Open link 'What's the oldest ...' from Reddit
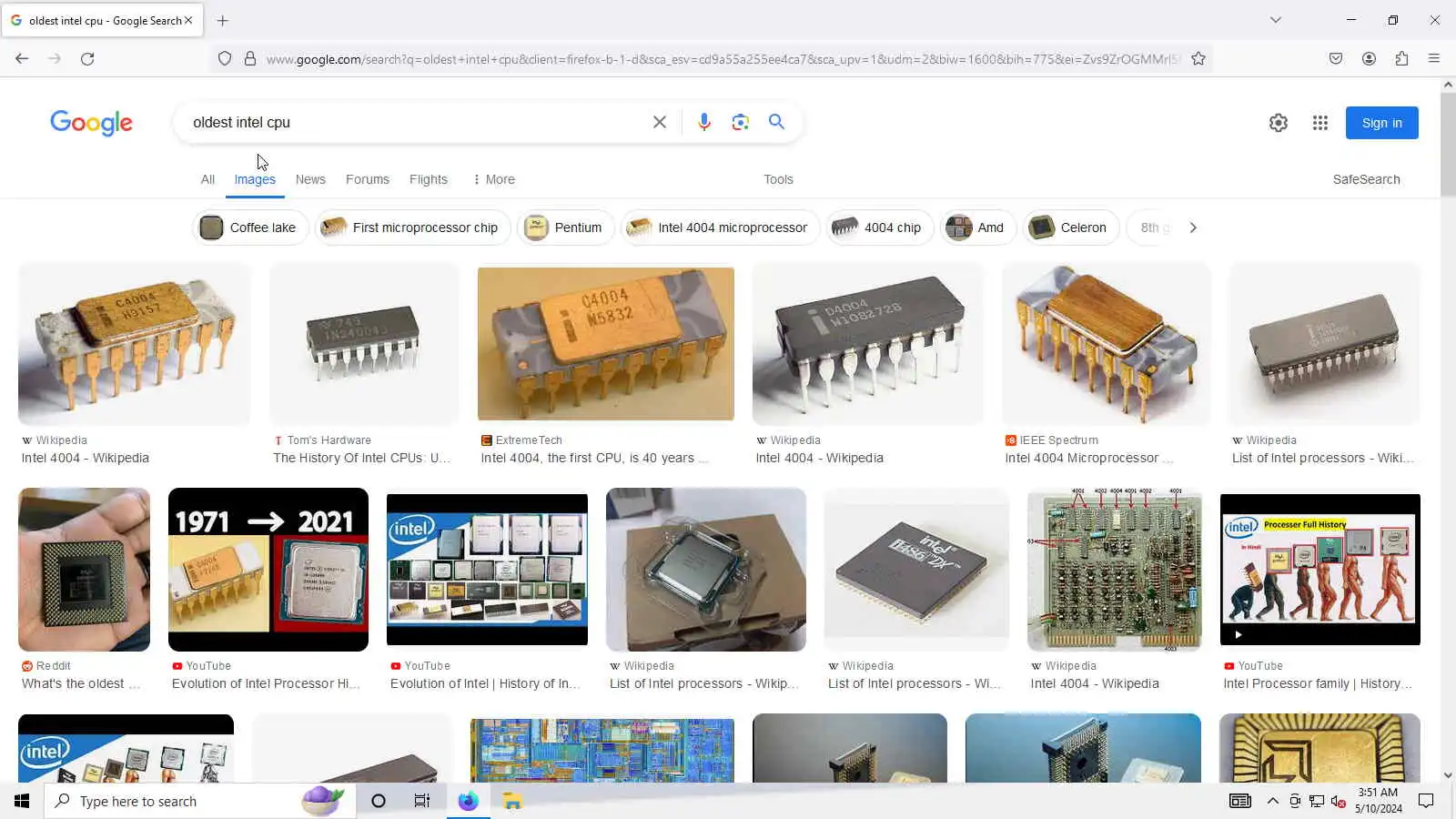The height and width of the screenshot is (819, 1456). tap(81, 683)
